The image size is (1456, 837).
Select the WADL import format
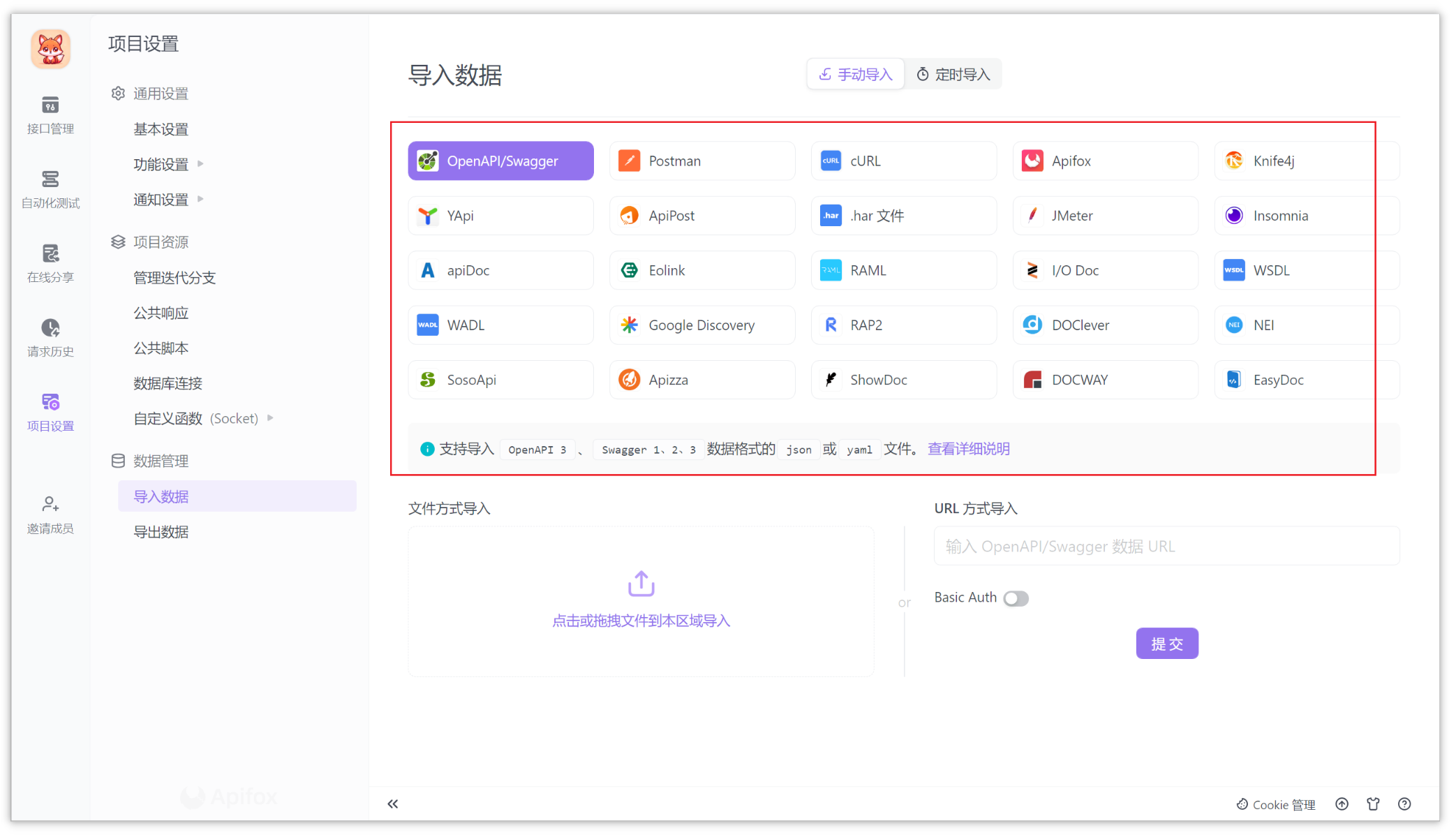click(500, 325)
